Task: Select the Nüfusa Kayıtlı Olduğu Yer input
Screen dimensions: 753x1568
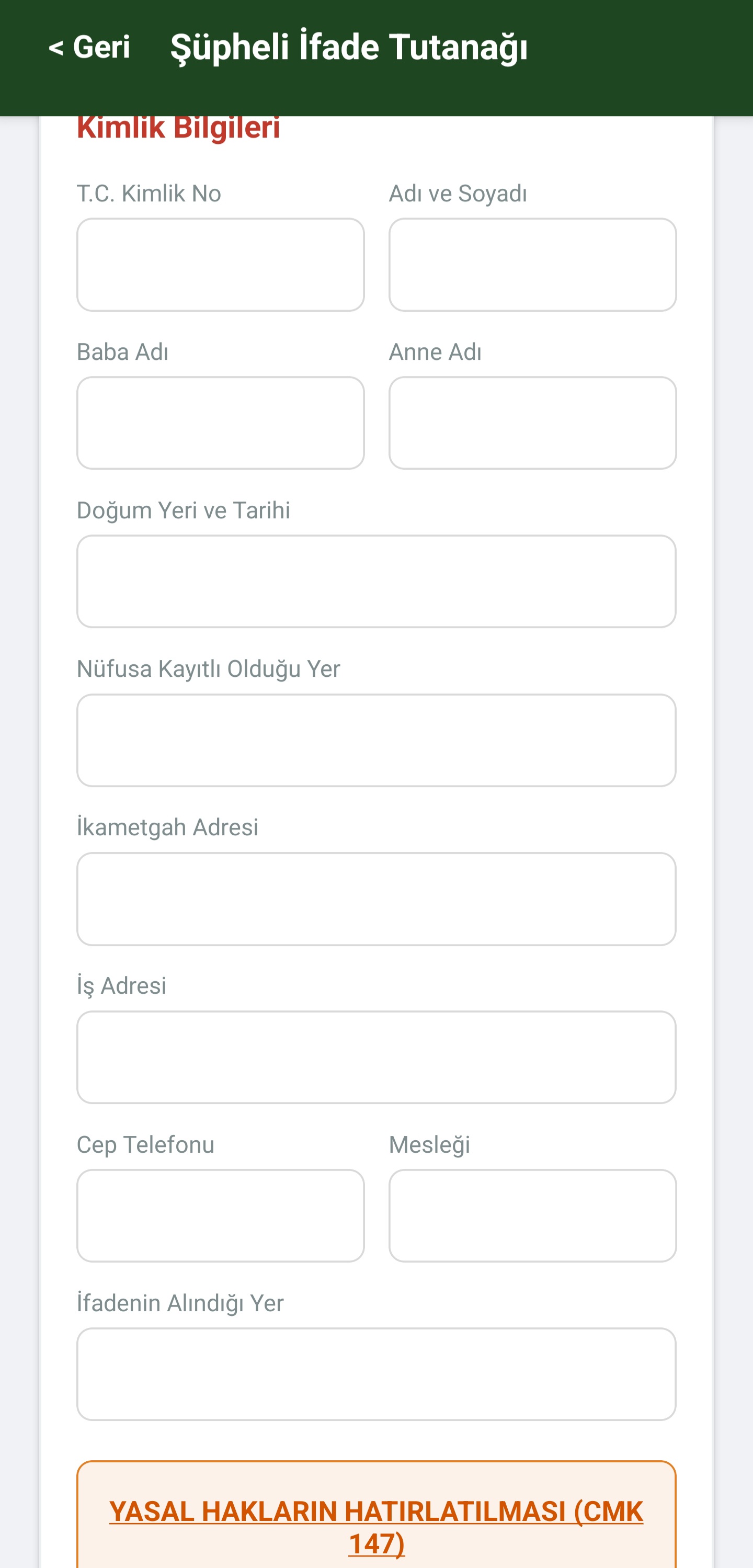Action: (x=376, y=740)
